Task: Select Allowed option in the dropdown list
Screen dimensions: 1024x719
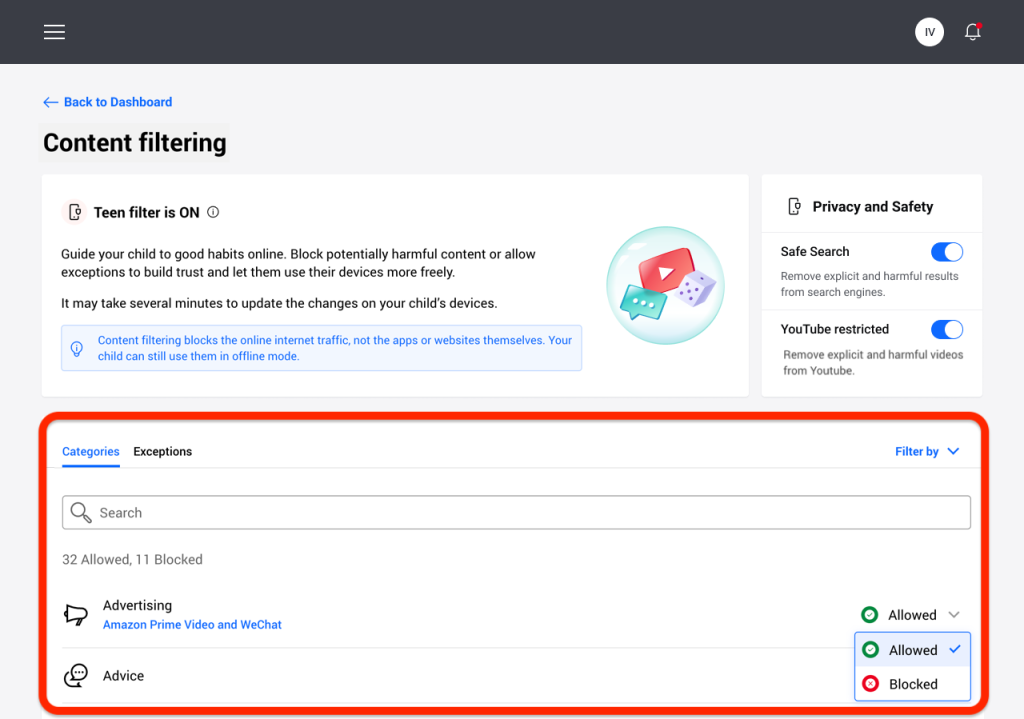Action: [x=912, y=650]
